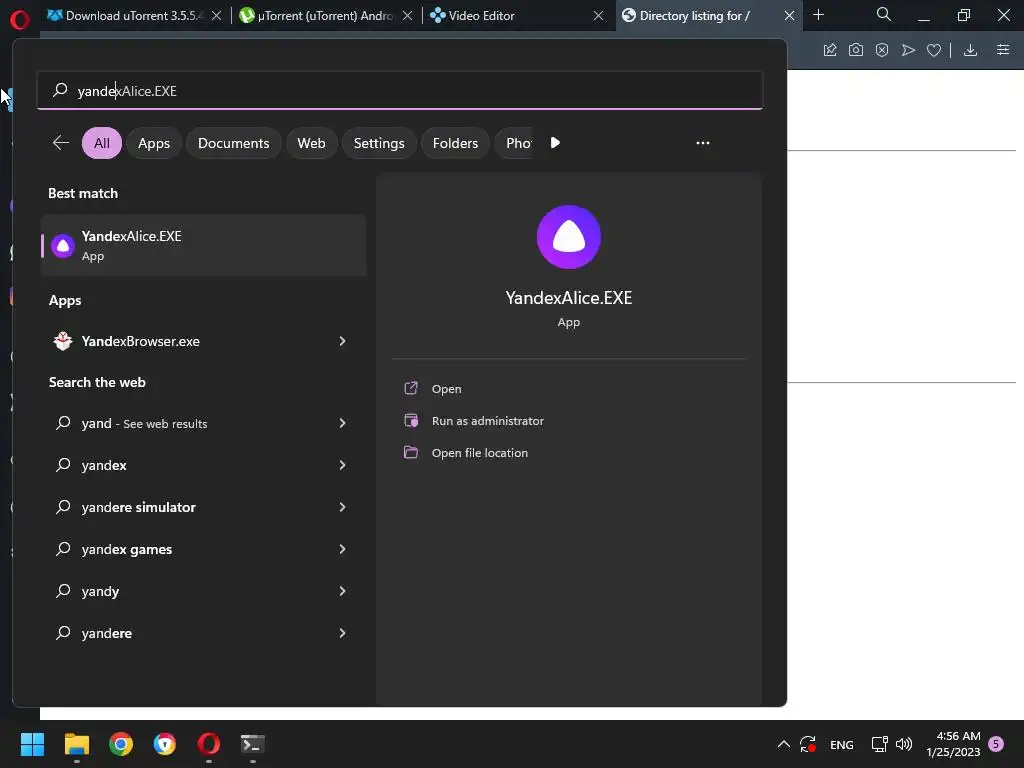Add page to bookmarks heart icon
The width and height of the screenshot is (1024, 768).
point(934,50)
